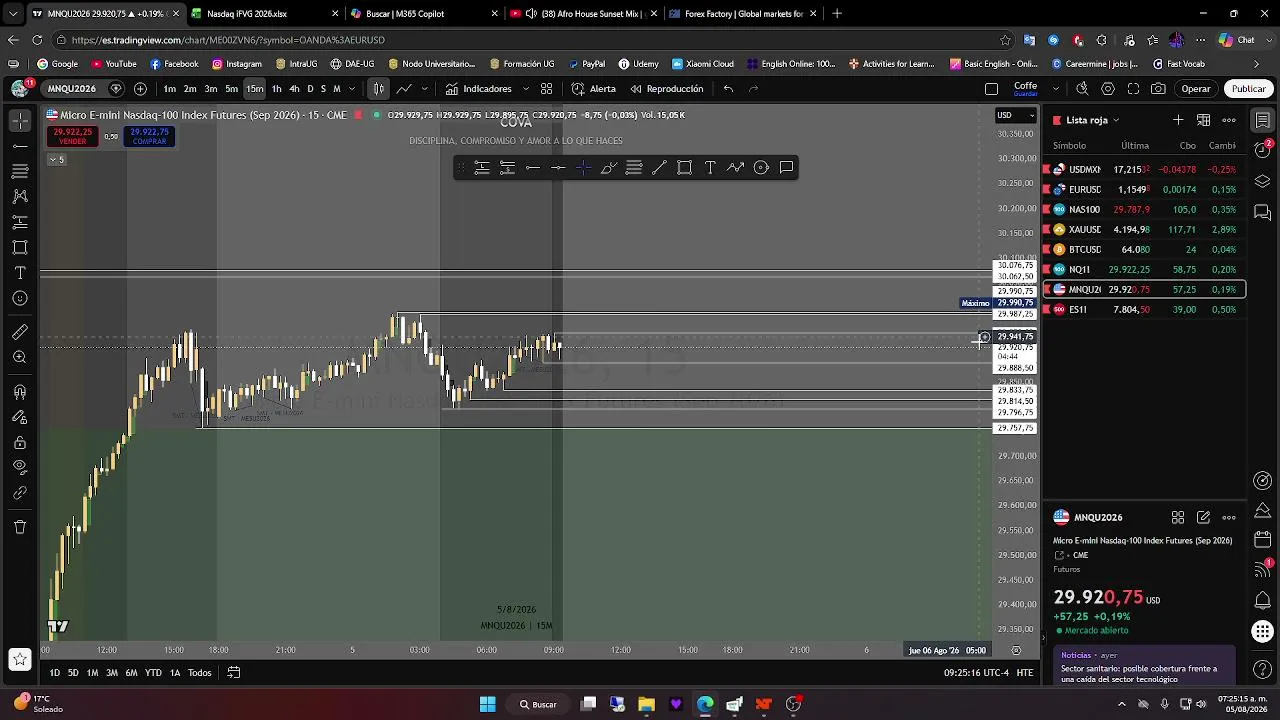The image size is (1280, 720).
Task: Click the trash remove objects icon
Action: (x=20, y=527)
